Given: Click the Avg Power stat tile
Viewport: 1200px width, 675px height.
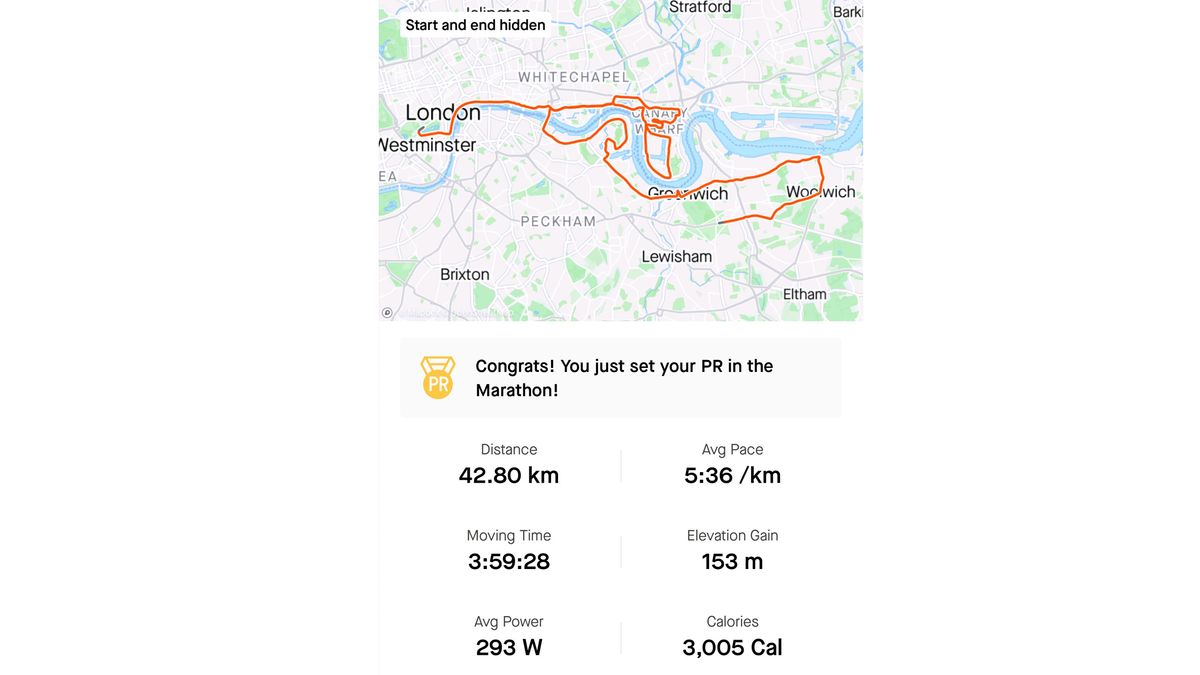Looking at the screenshot, I should 508,635.
